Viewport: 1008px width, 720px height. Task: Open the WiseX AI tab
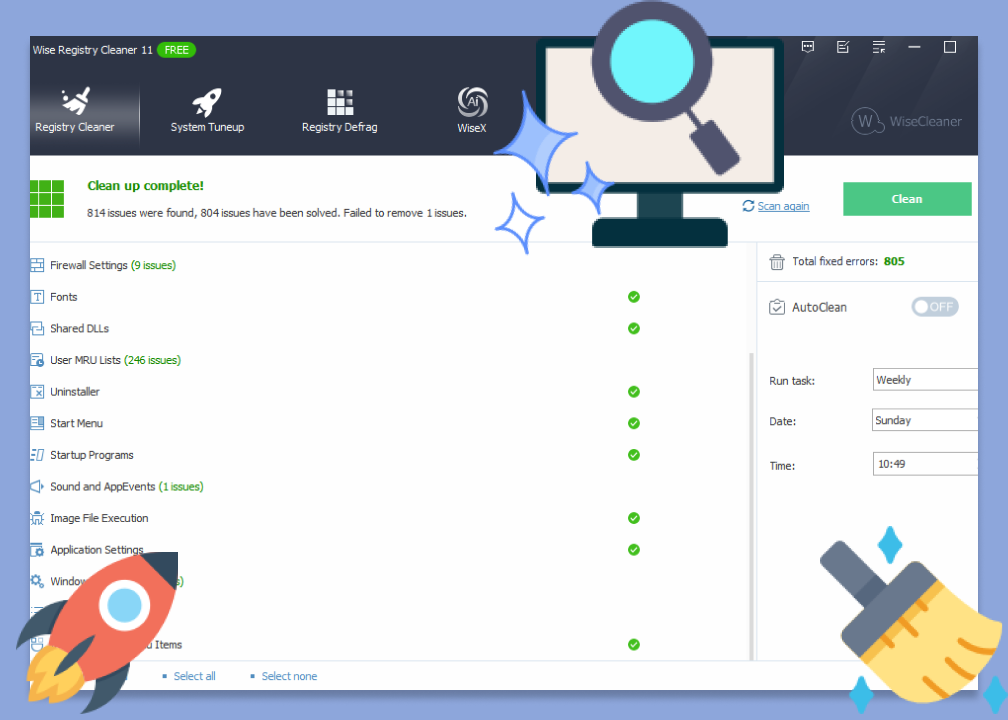472,111
